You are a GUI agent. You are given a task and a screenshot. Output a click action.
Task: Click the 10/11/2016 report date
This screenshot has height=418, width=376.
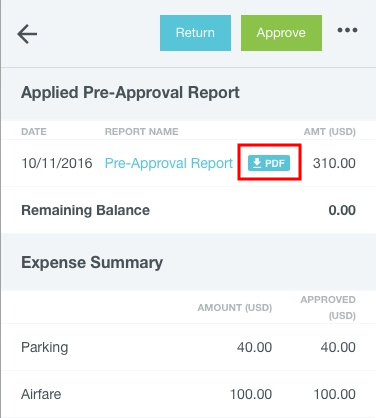coord(57,163)
